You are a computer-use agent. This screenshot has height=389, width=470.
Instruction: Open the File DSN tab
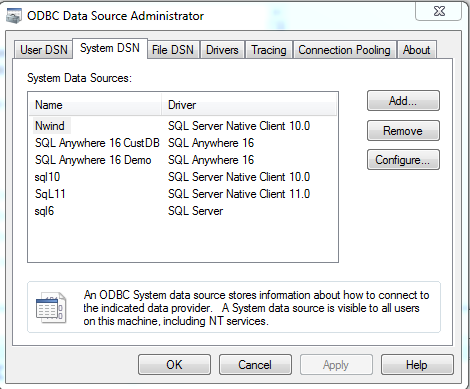[173, 50]
